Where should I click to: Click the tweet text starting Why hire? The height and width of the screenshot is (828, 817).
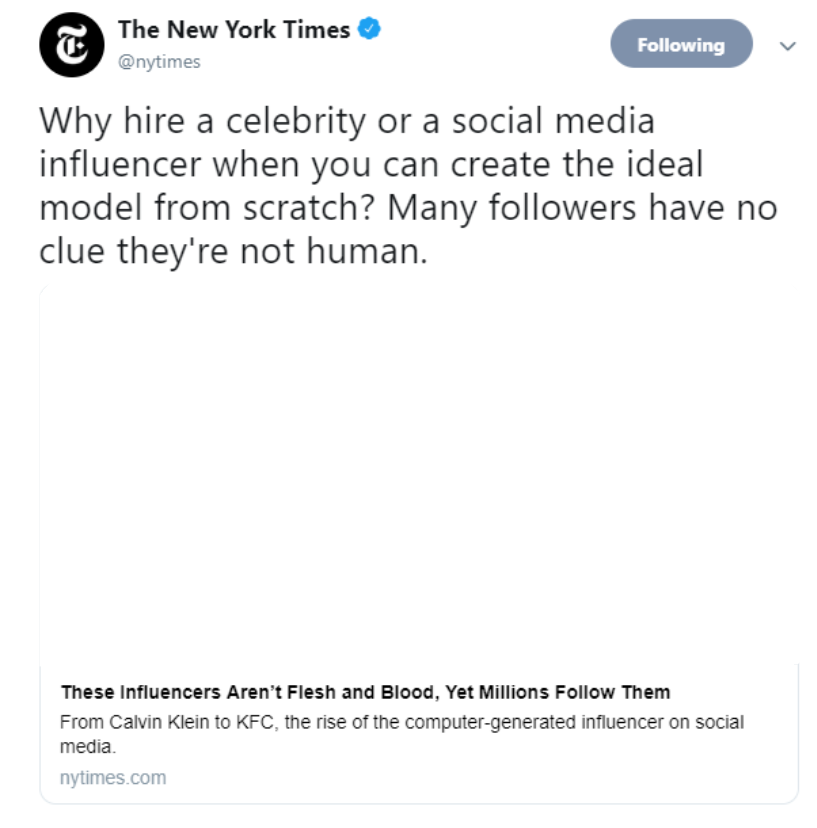(408, 185)
